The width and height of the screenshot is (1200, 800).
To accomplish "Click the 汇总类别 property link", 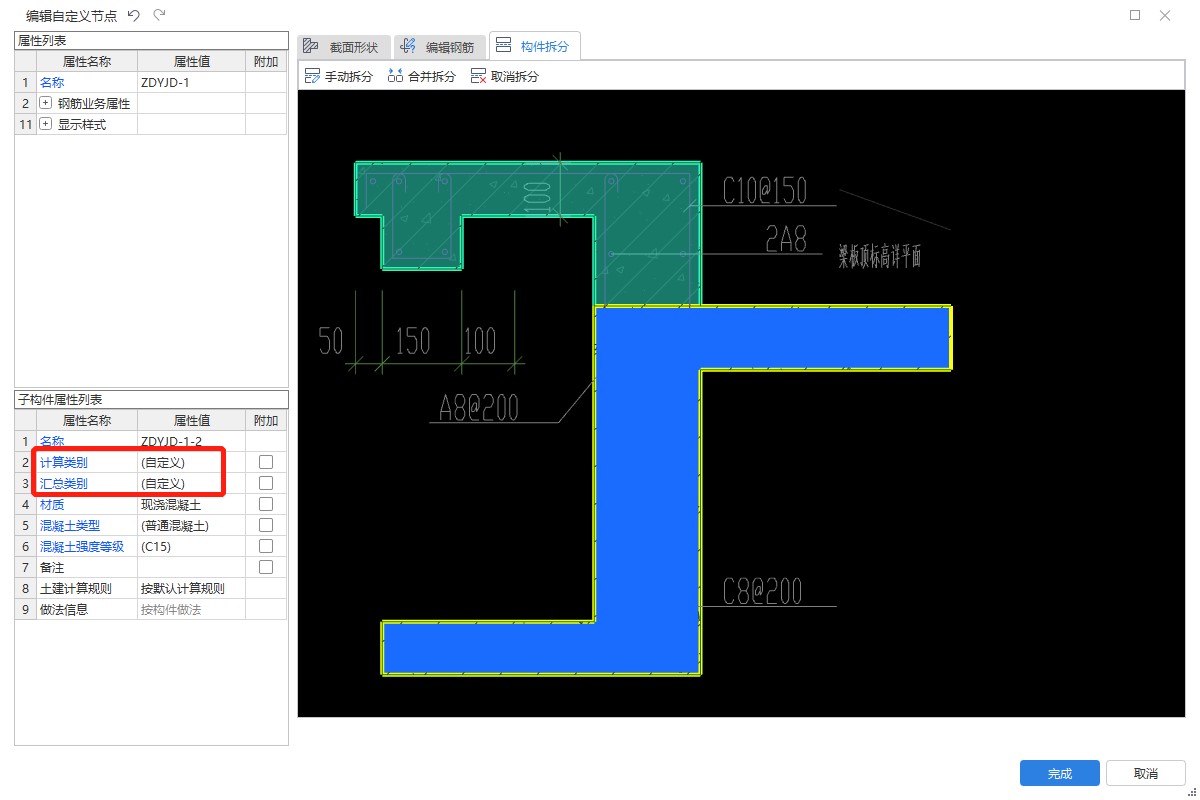I will point(63,483).
